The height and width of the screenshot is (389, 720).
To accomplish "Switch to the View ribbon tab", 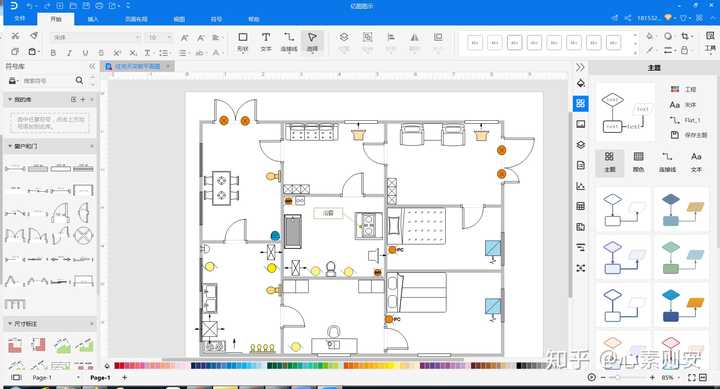I will point(179,19).
